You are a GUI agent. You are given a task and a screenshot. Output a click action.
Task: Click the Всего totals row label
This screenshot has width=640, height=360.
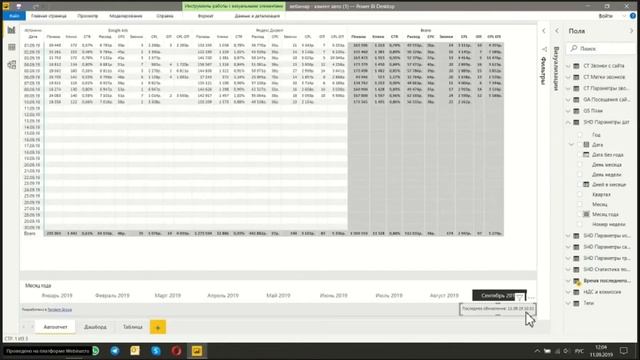point(30,233)
